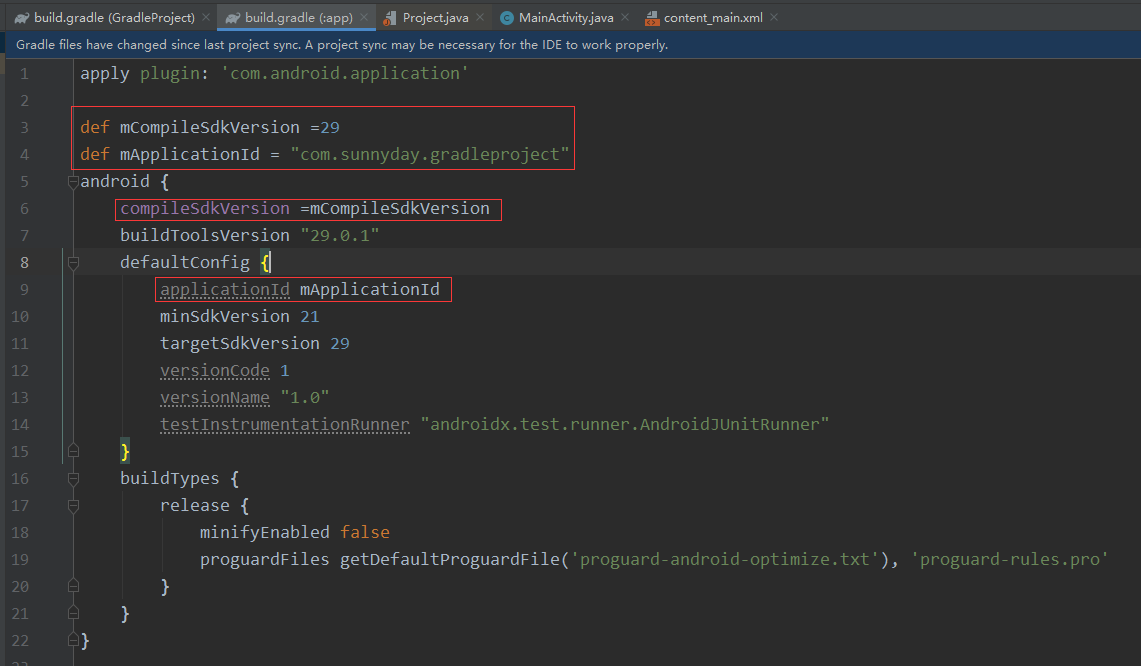Click line number 14 in gutter

coord(20,424)
